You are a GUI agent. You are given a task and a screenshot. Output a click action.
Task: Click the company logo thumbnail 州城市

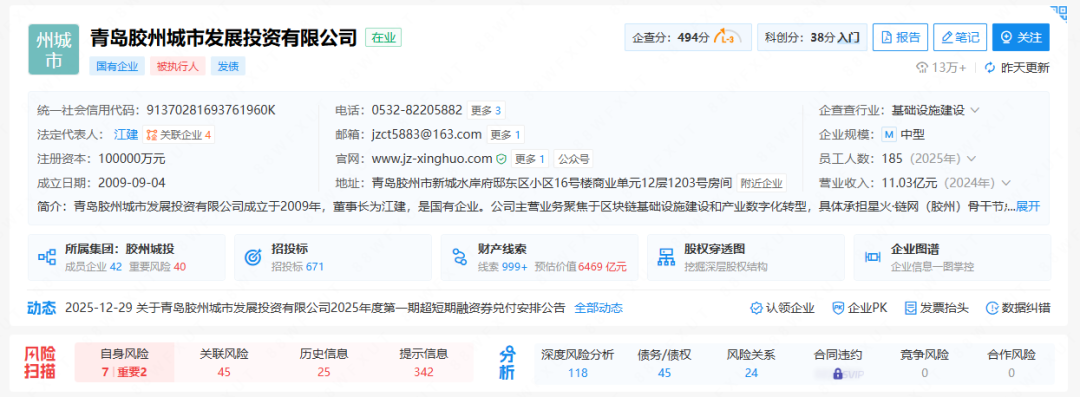(x=54, y=50)
